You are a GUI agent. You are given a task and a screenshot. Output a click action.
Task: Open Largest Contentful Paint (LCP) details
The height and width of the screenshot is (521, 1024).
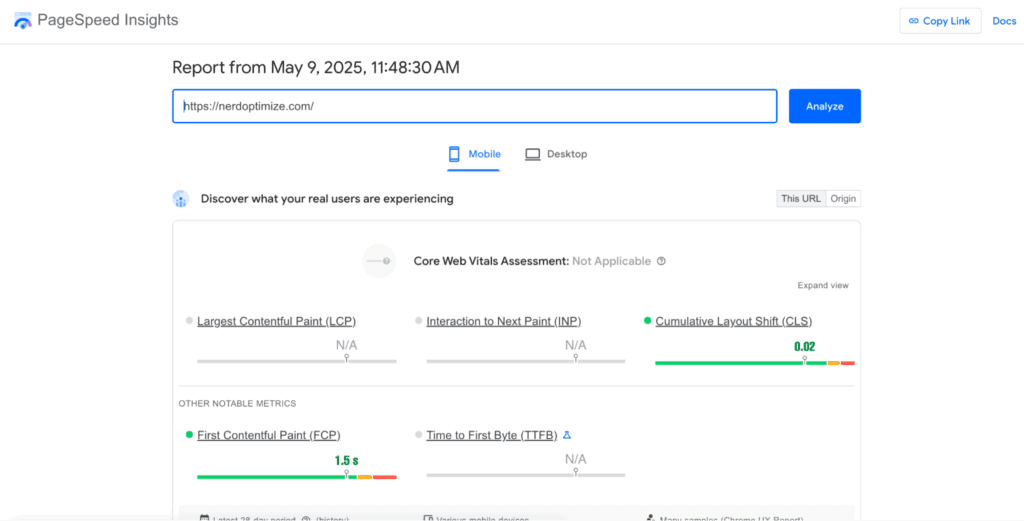click(x=276, y=321)
